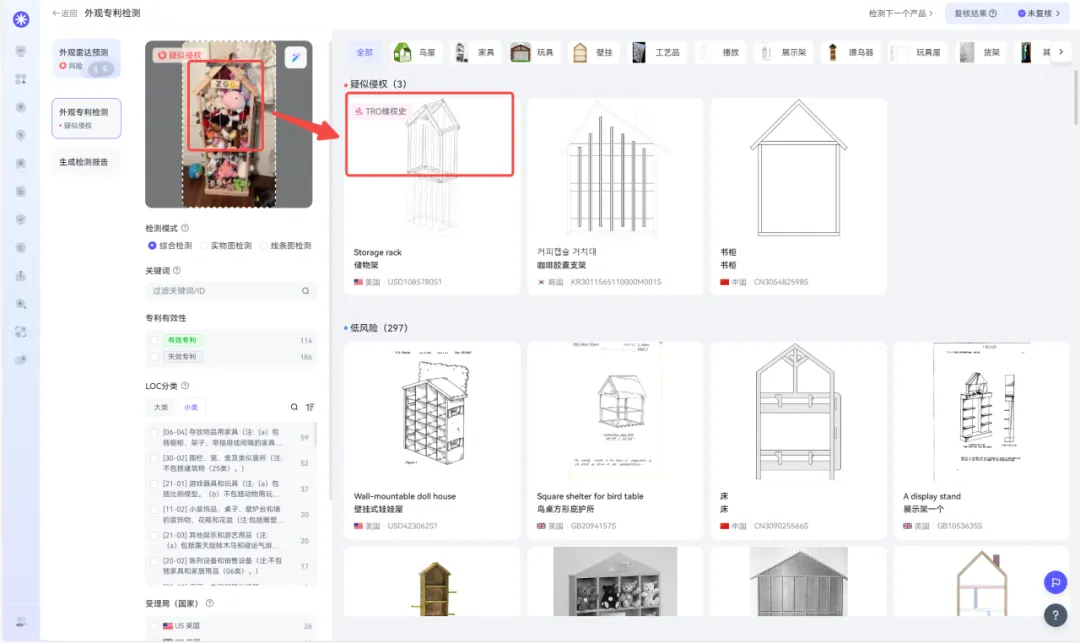
Task: Click the feedback flag floating button
Action: (1055, 582)
